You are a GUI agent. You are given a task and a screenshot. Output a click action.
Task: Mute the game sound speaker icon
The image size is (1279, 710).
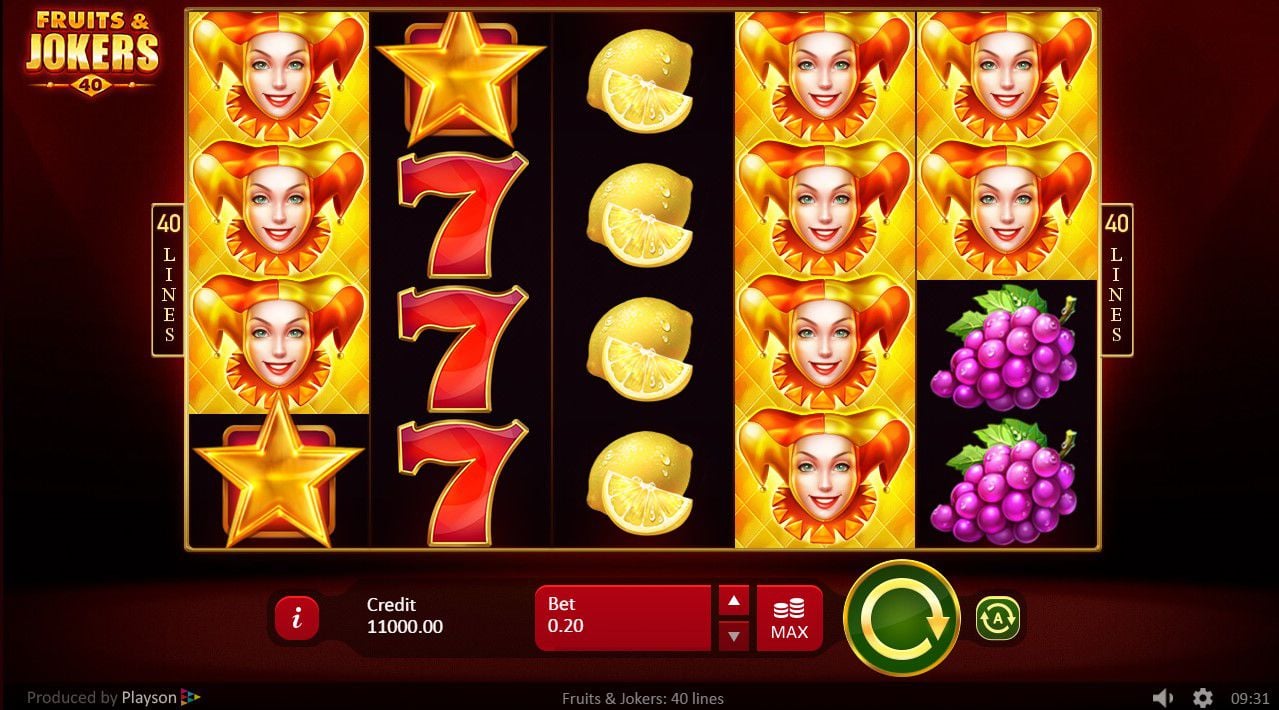click(1162, 697)
